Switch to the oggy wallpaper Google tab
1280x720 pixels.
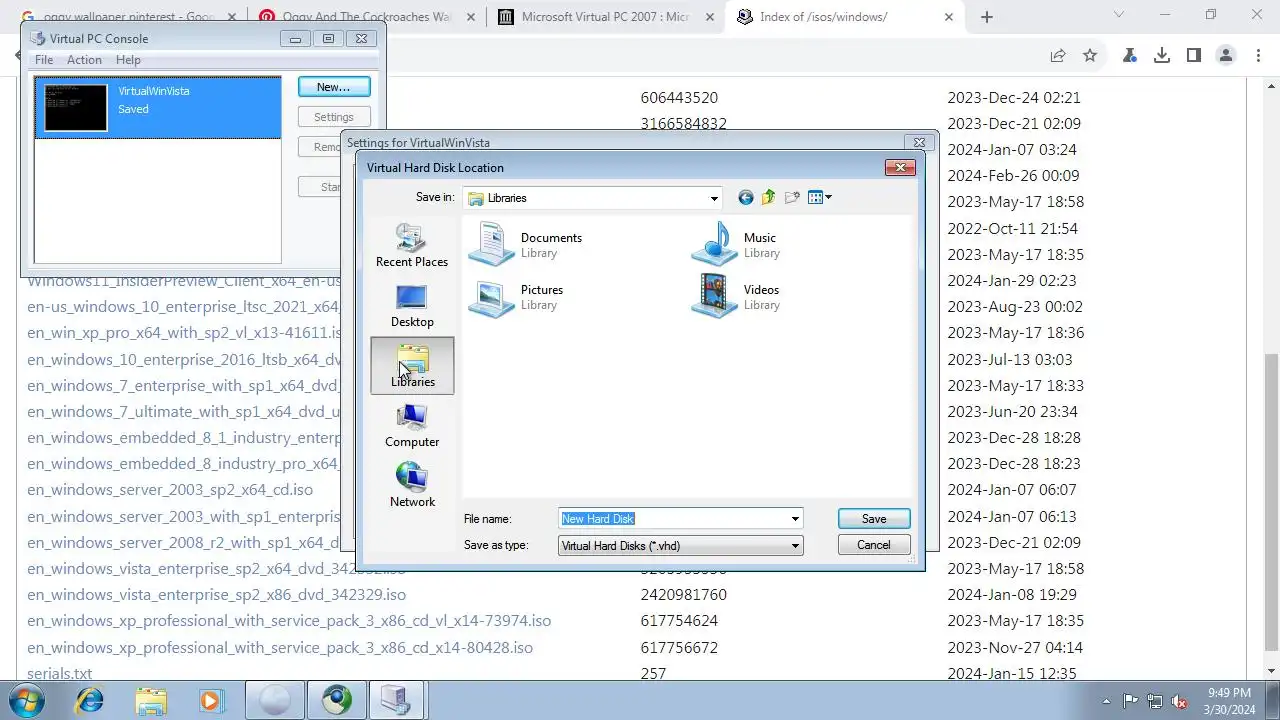tap(127, 17)
